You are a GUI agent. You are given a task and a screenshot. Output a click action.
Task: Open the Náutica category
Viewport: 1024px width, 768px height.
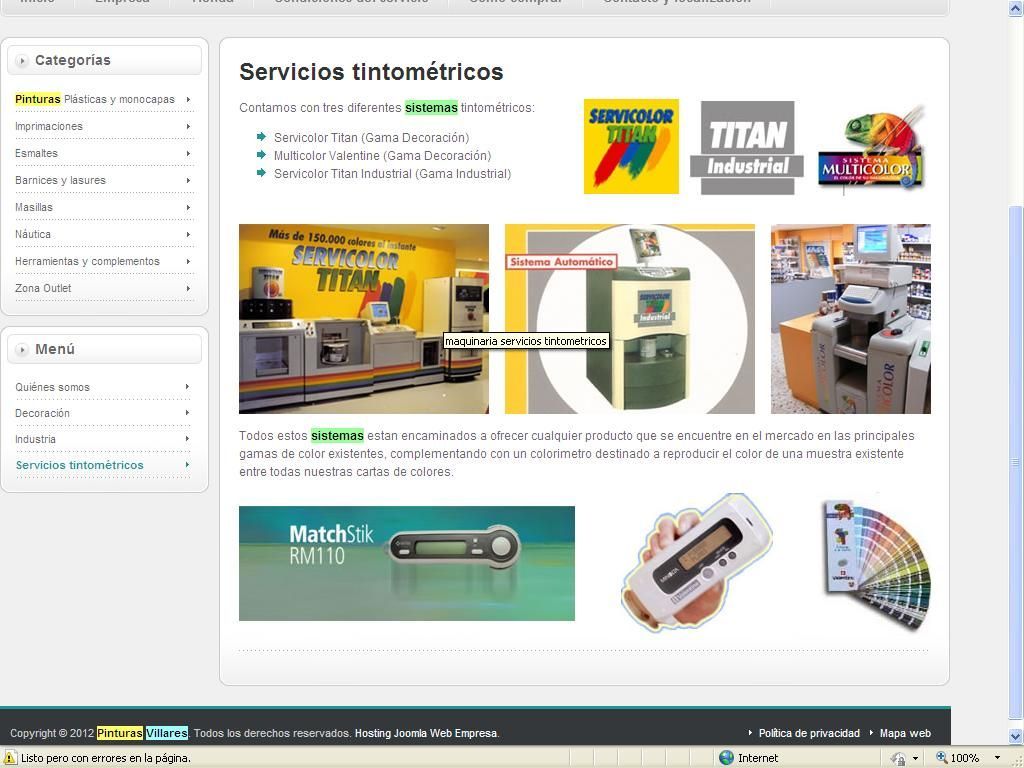click(x=33, y=234)
